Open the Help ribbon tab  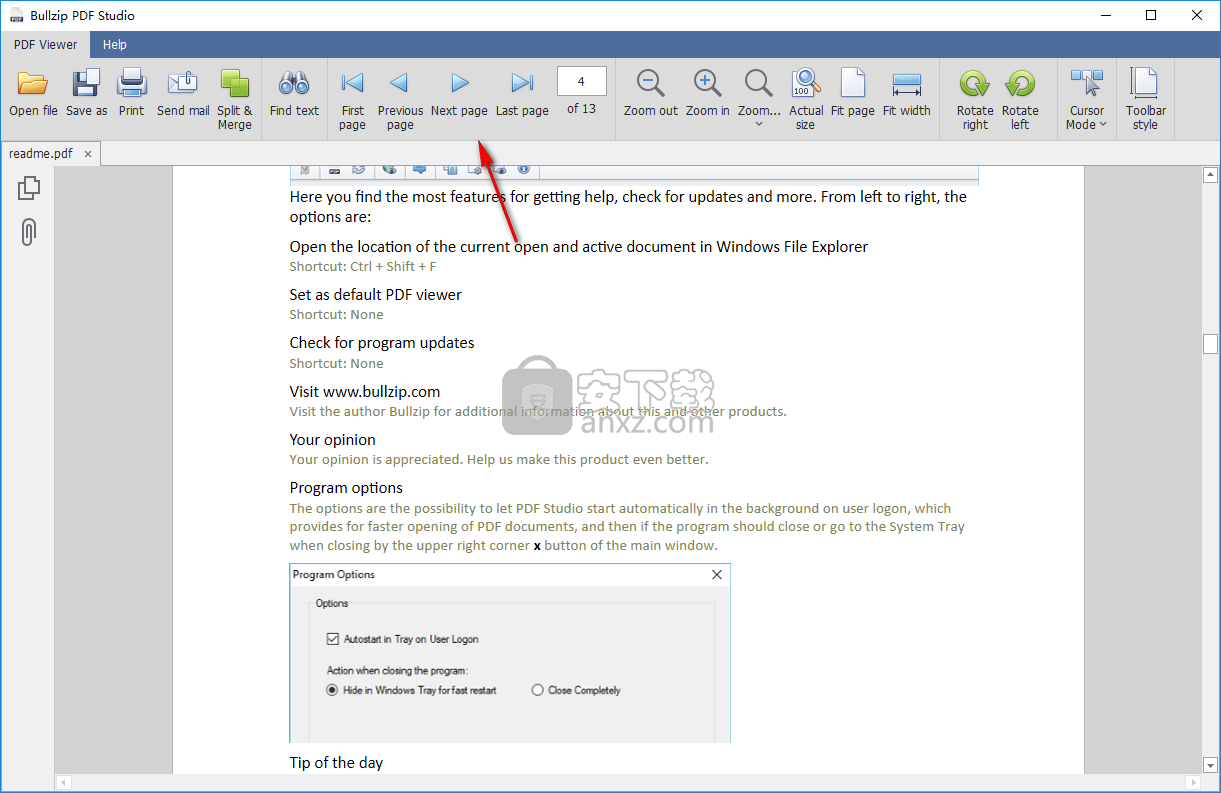[115, 45]
